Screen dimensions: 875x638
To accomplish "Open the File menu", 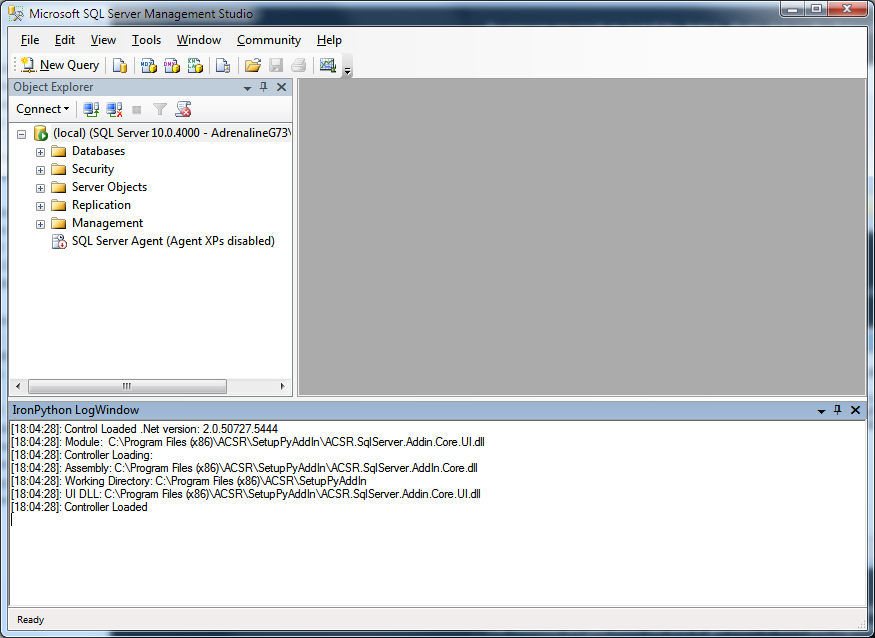I will pyautogui.click(x=30, y=40).
